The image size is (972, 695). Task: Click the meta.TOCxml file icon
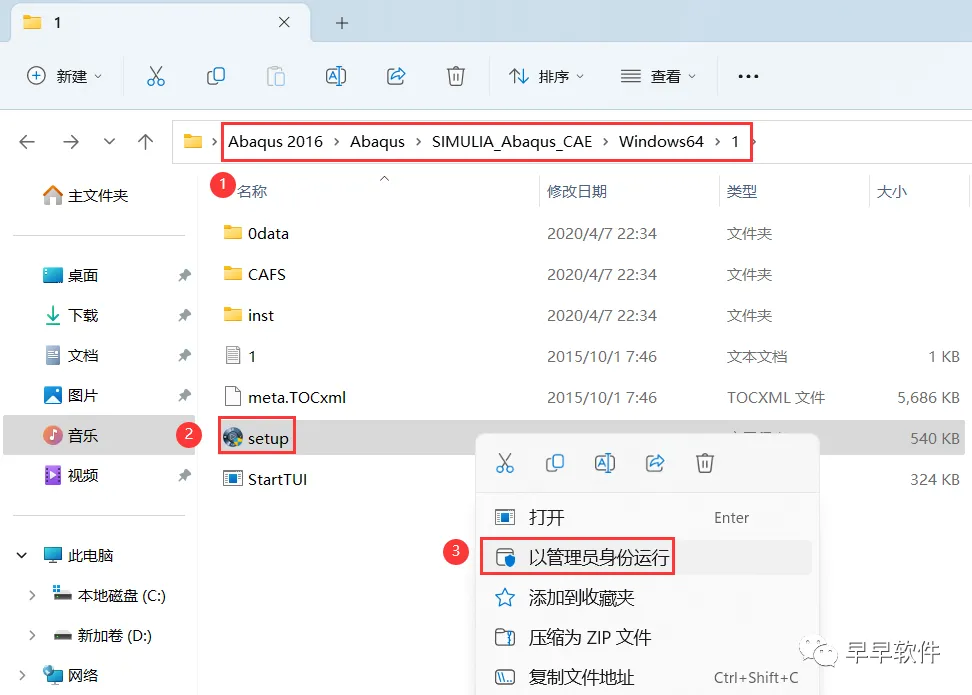(x=233, y=397)
